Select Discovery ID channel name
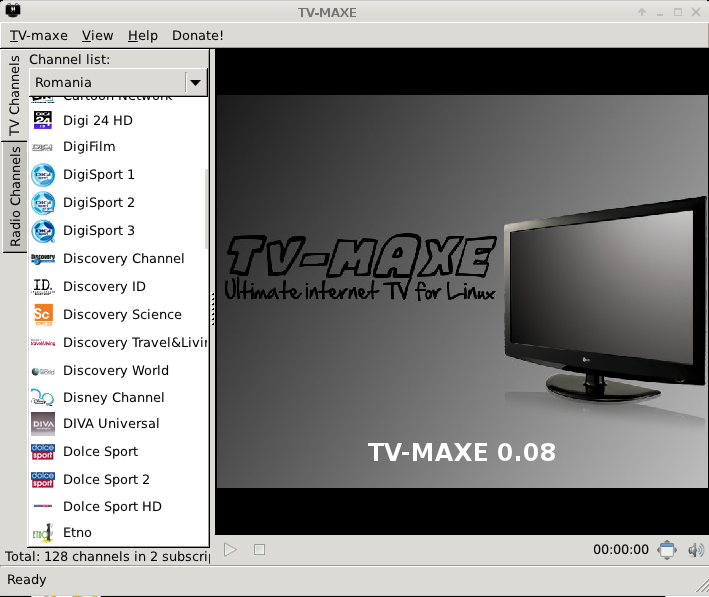Viewport: 709px width, 597px height. [104, 287]
